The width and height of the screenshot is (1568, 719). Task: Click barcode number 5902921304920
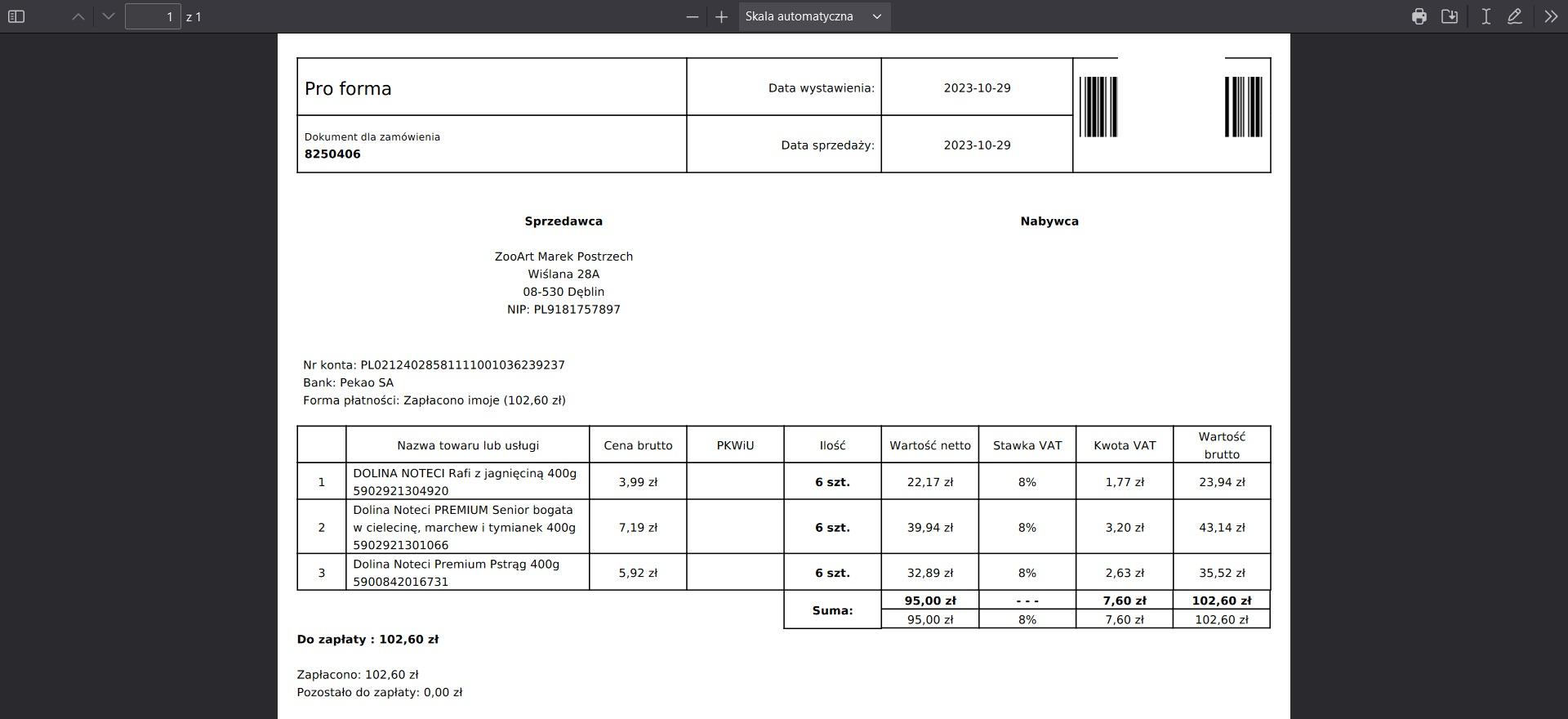click(x=401, y=491)
